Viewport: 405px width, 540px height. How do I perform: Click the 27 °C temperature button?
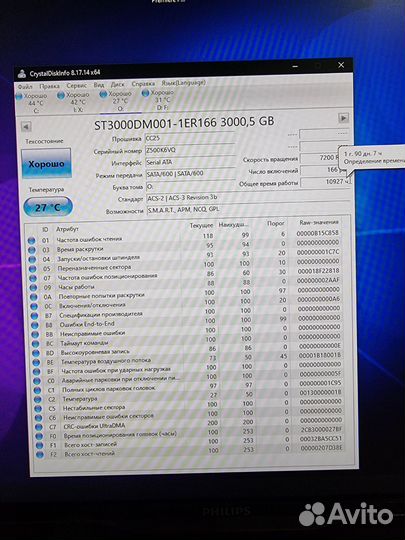pos(48,207)
